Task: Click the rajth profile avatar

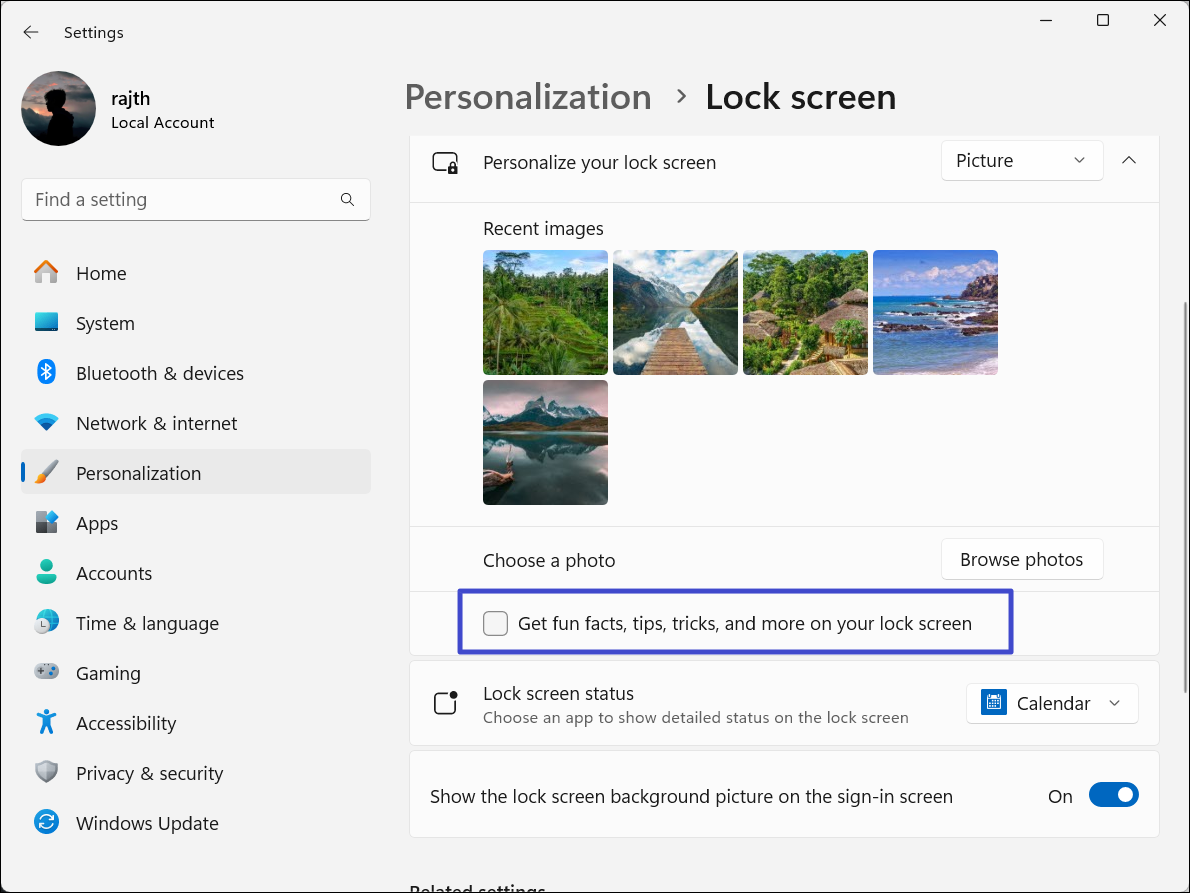Action: pyautogui.click(x=58, y=109)
